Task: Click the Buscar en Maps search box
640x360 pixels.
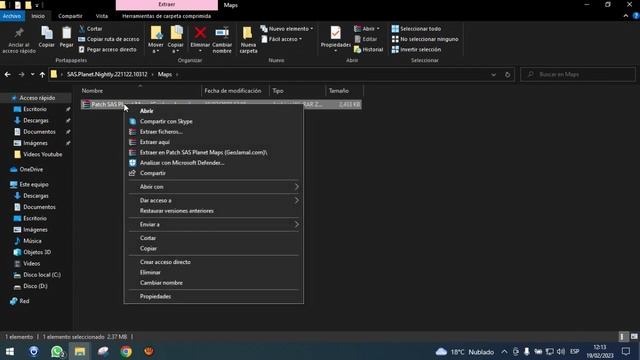Action: click(578, 74)
